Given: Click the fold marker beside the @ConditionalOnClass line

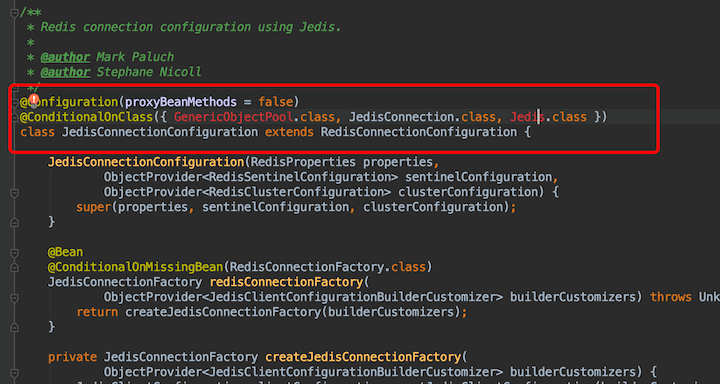Looking at the screenshot, I should point(14,117).
